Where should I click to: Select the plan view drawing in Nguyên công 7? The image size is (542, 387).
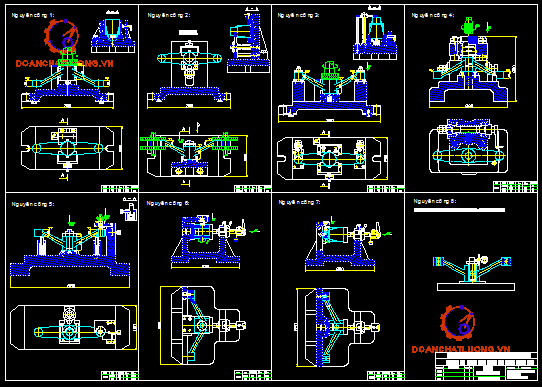[338, 327]
